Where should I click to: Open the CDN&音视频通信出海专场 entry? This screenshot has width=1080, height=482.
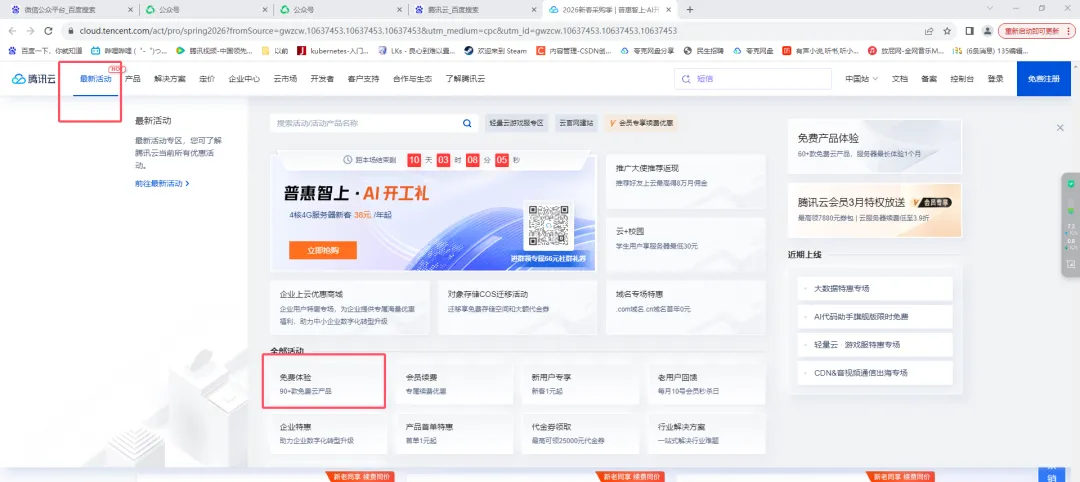click(x=875, y=373)
